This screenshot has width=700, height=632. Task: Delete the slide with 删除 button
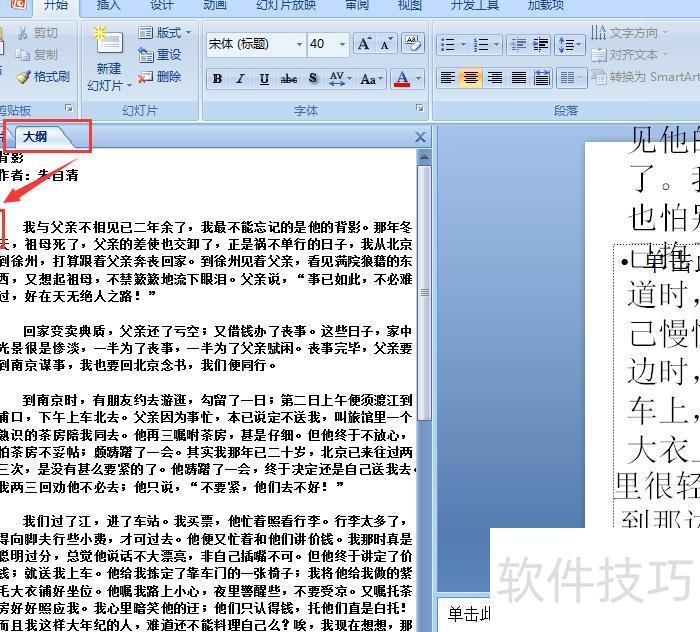click(x=160, y=76)
